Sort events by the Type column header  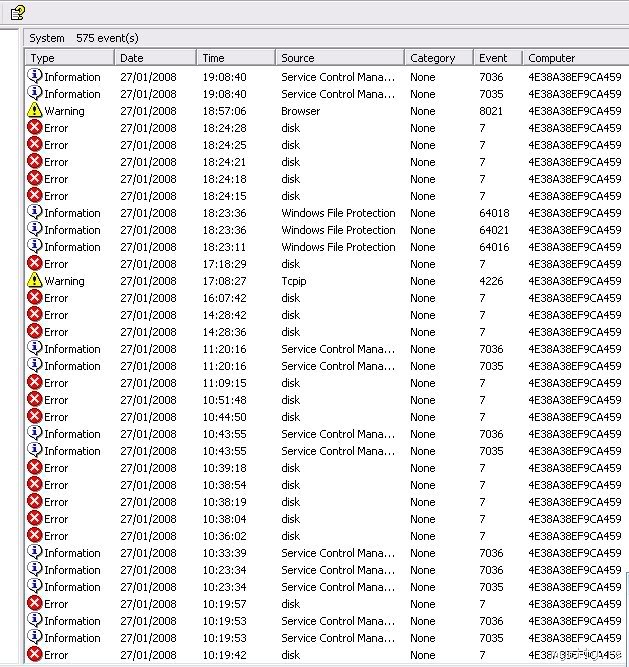tap(70, 58)
